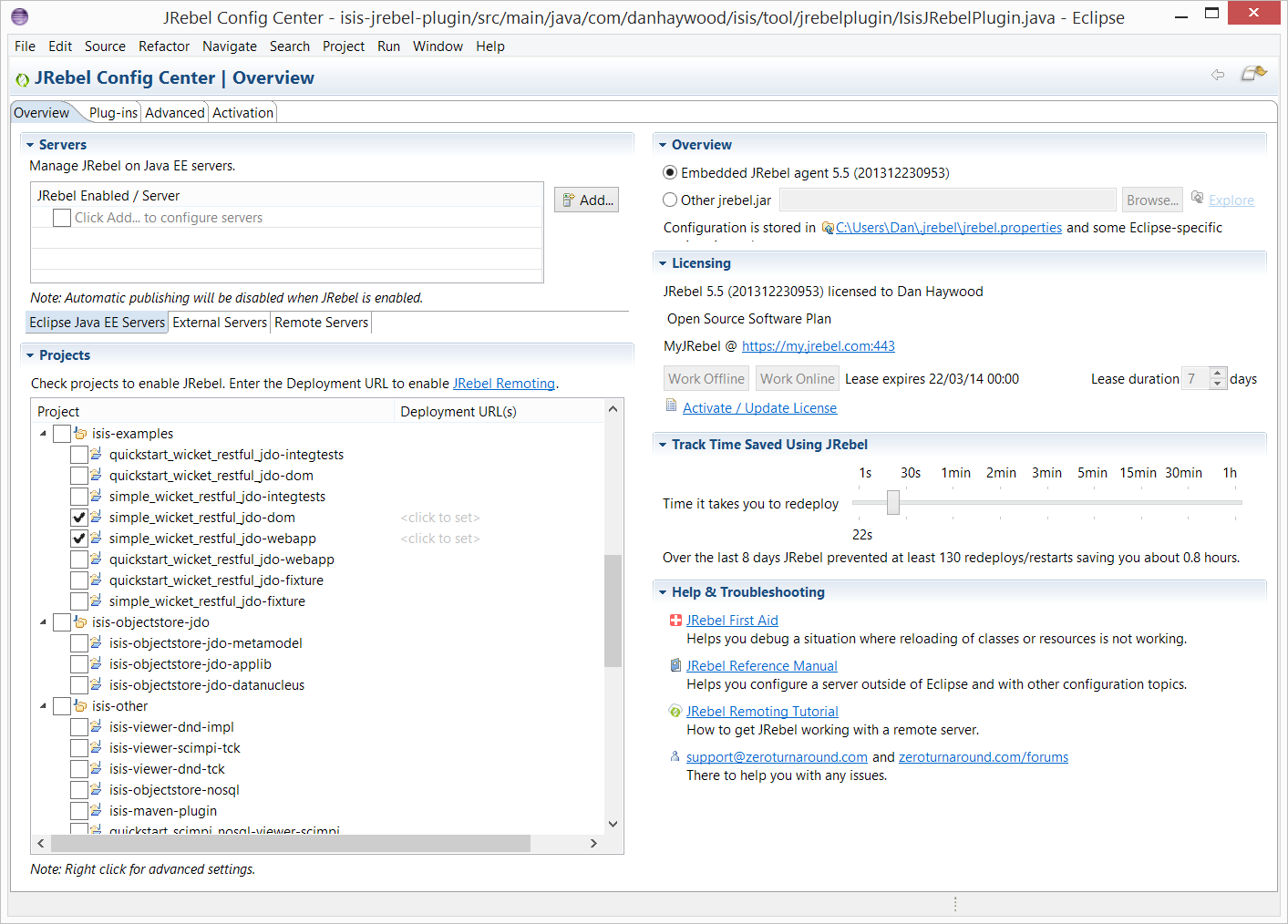
Task: Click the red first aid icon
Action: (x=675, y=621)
